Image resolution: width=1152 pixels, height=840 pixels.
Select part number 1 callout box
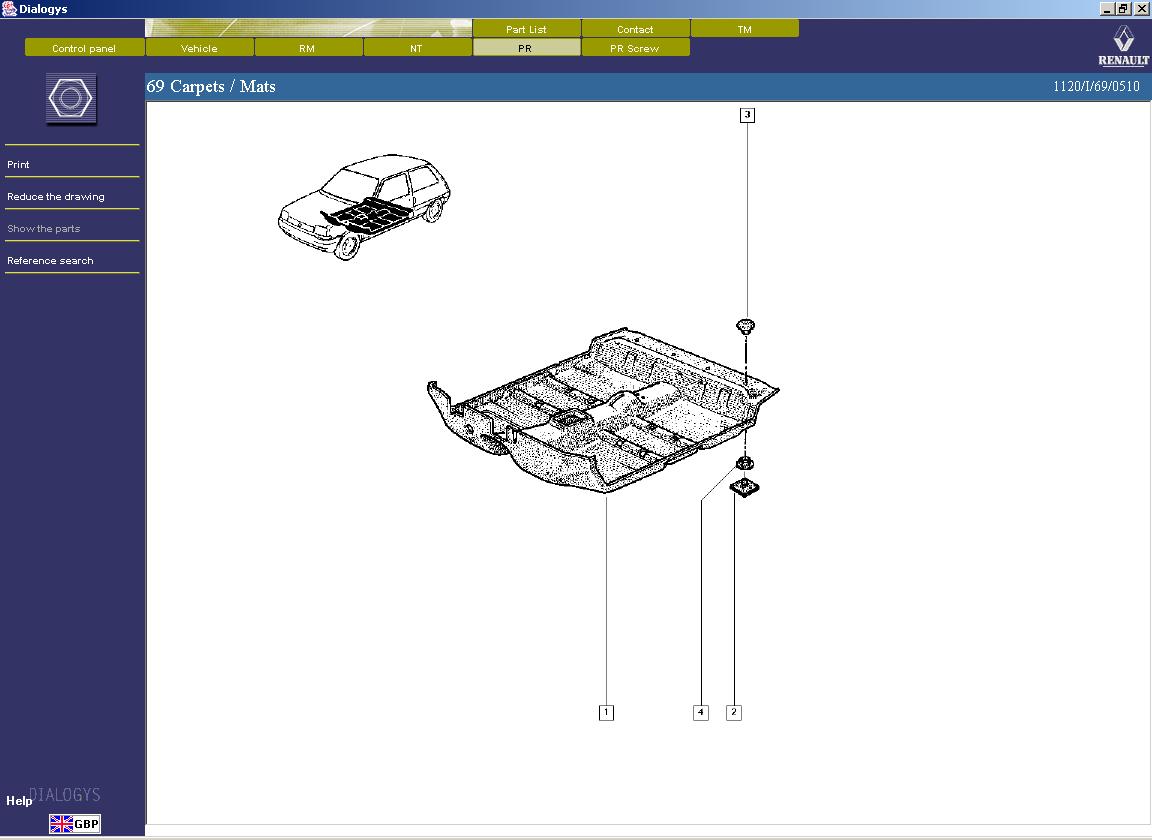click(x=606, y=712)
